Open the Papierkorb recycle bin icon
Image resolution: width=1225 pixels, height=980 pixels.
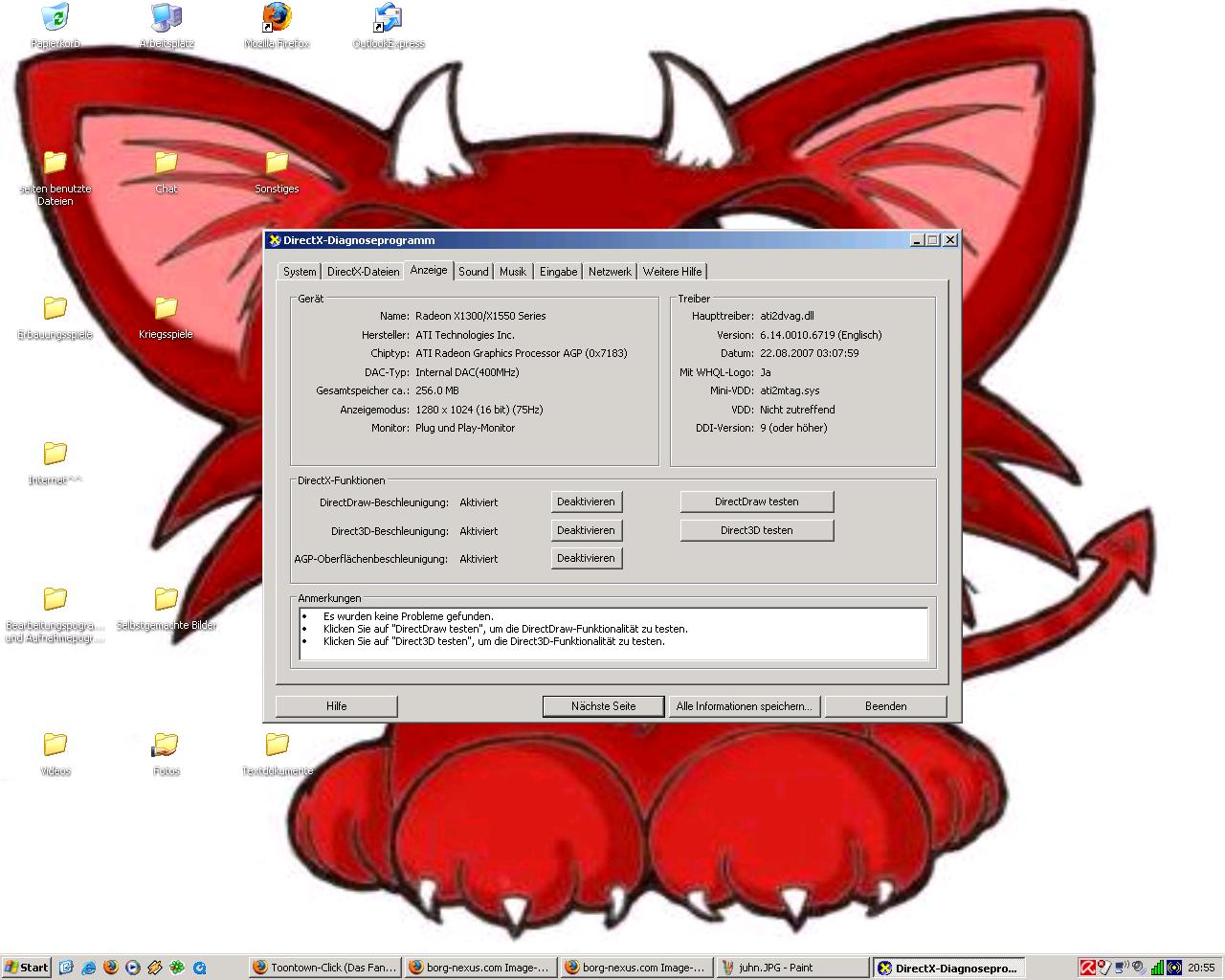56,26
